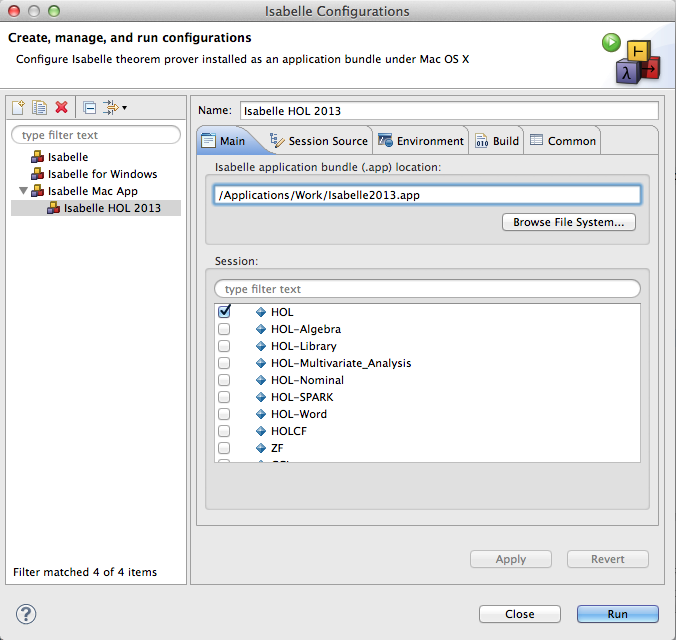The height and width of the screenshot is (640, 676).
Task: Click the Isabelle HOL 2013 item icon
Action: click(x=53, y=208)
